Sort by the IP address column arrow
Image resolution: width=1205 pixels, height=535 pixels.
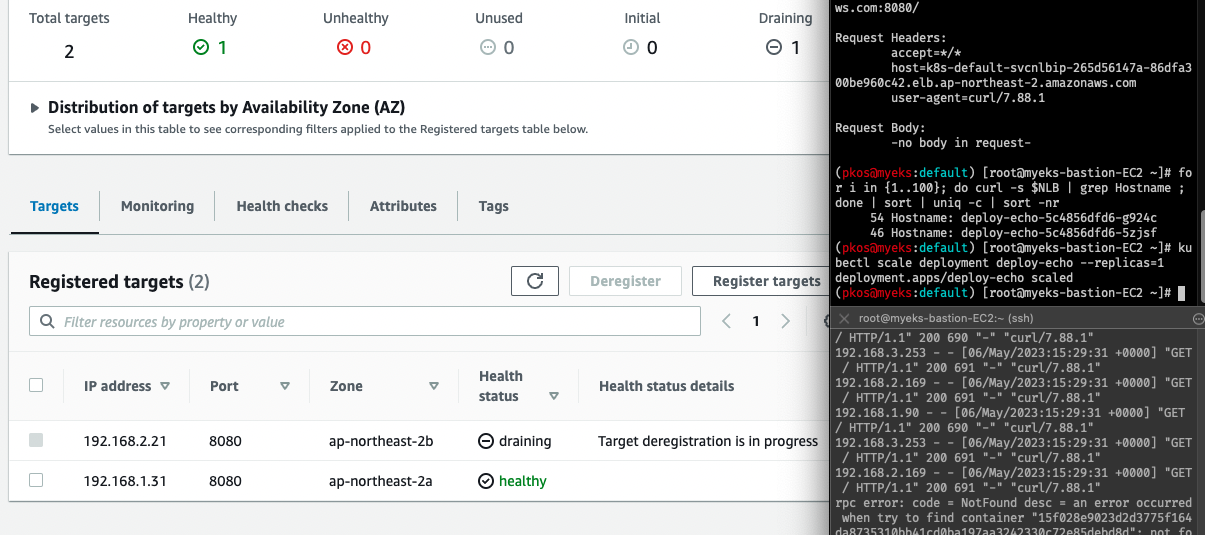click(x=165, y=386)
